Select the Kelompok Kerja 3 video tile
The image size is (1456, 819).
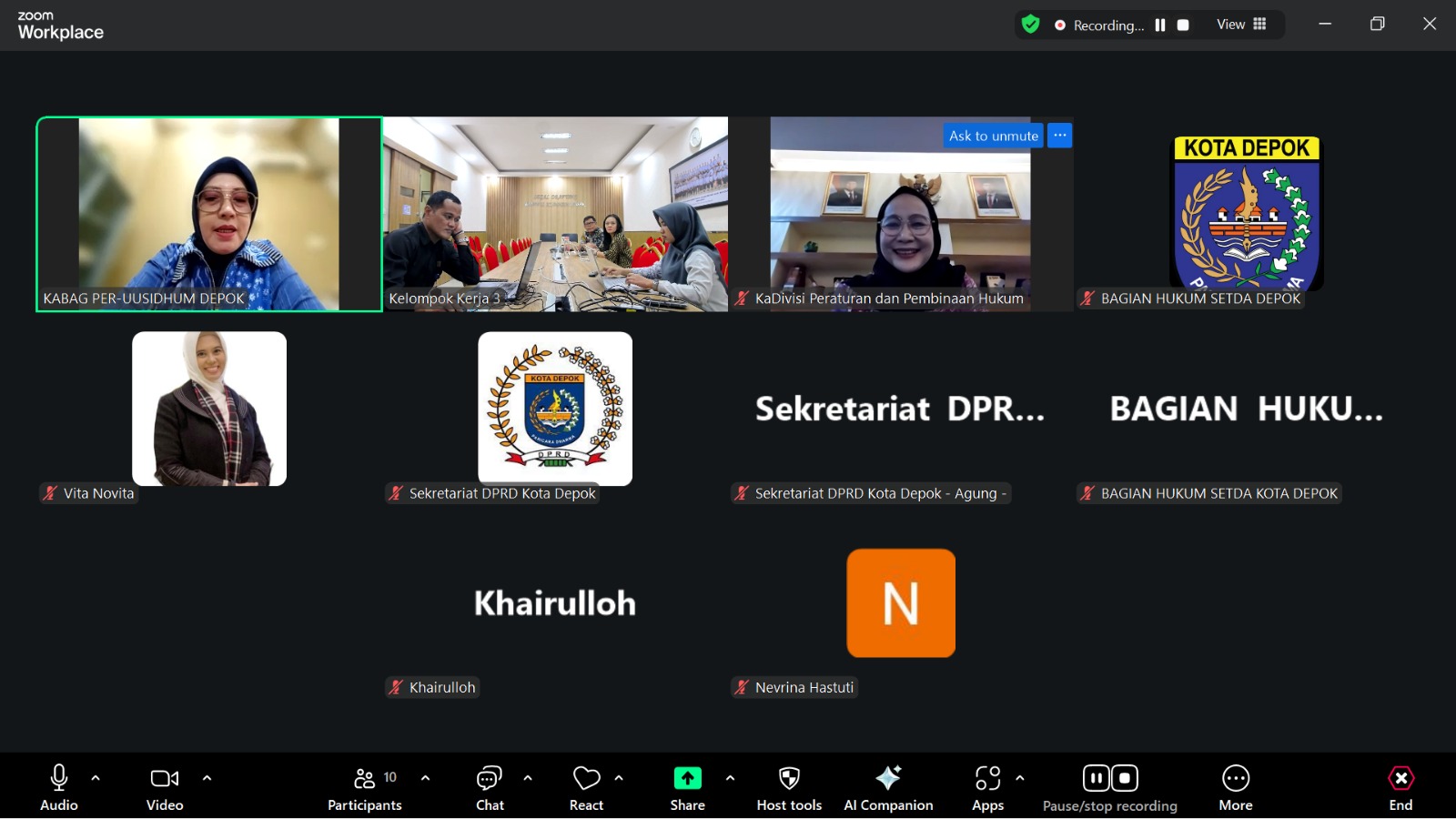coord(555,214)
